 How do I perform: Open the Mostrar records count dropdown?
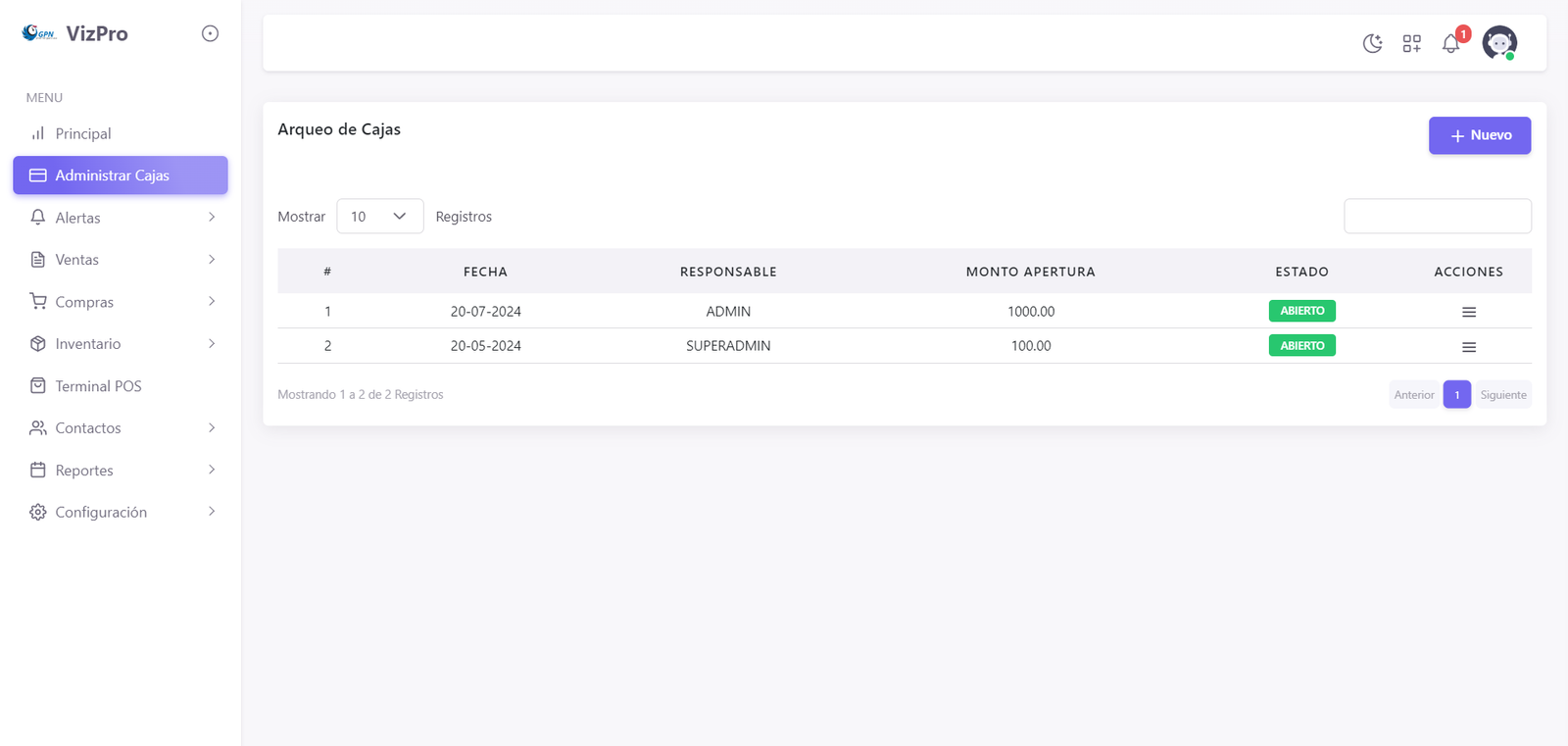379,217
